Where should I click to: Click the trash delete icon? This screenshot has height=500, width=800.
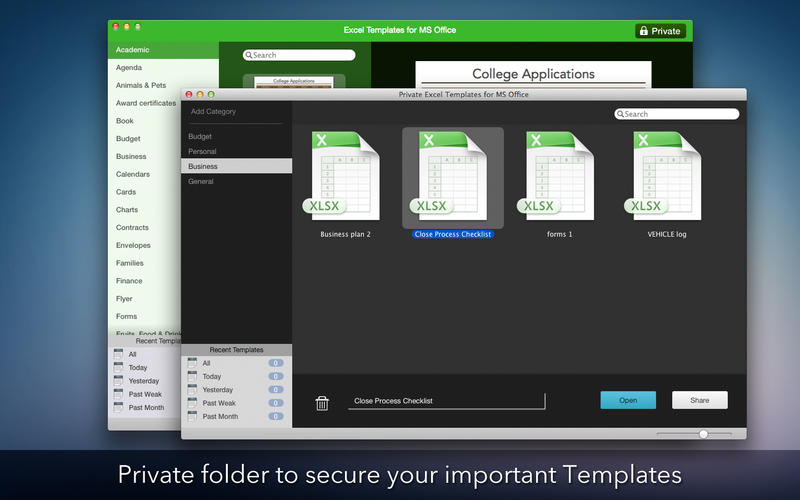coord(322,403)
